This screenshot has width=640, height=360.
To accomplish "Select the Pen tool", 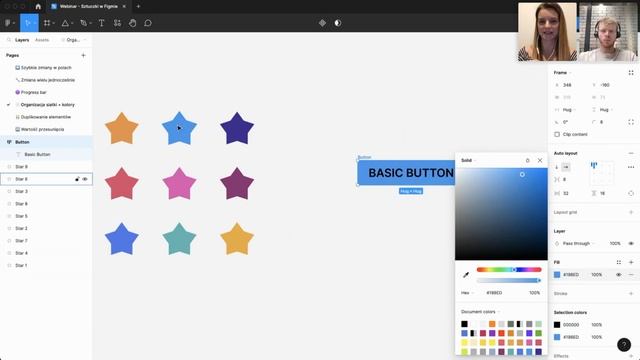I will click(84, 23).
